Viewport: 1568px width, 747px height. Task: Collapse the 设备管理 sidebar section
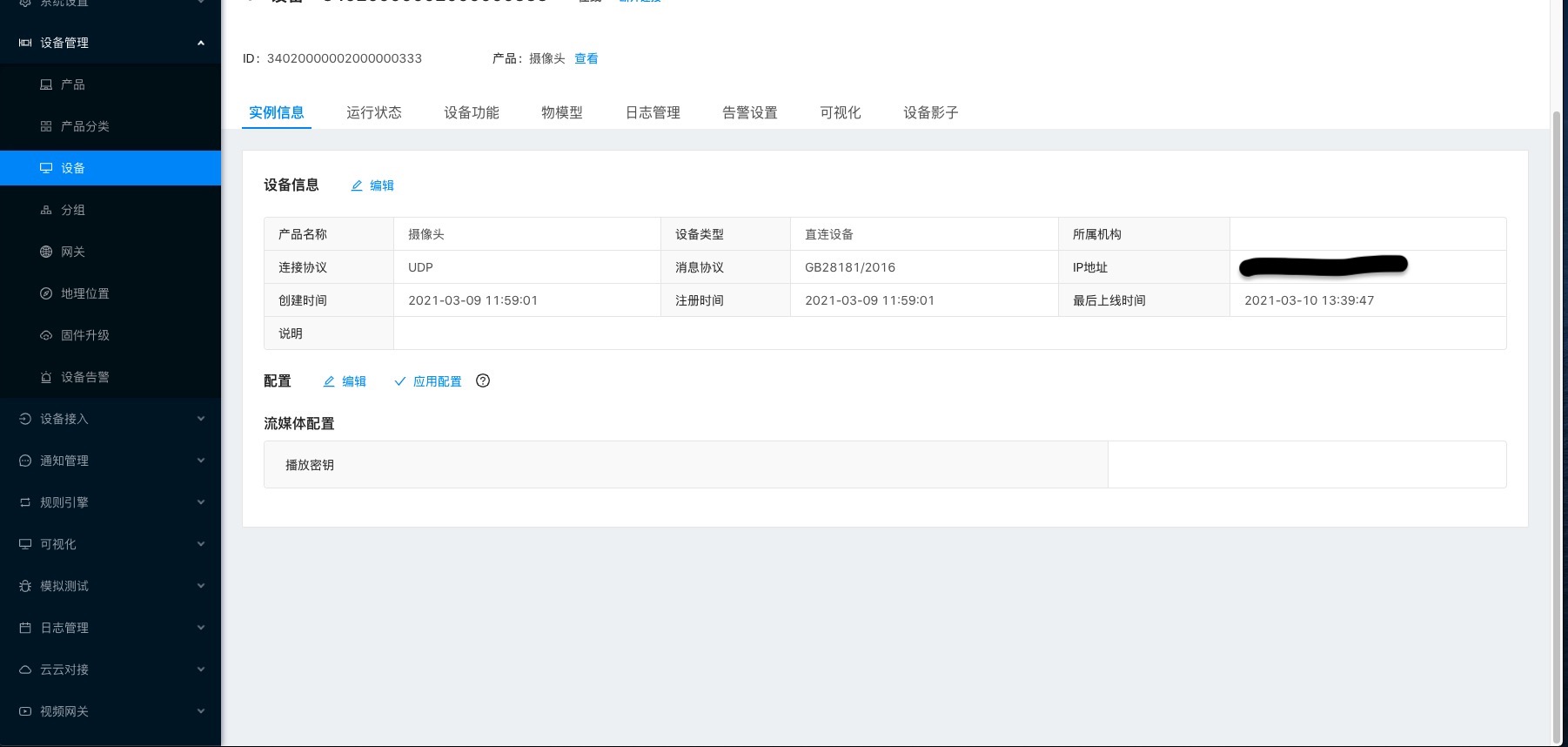pyautogui.click(x=201, y=43)
